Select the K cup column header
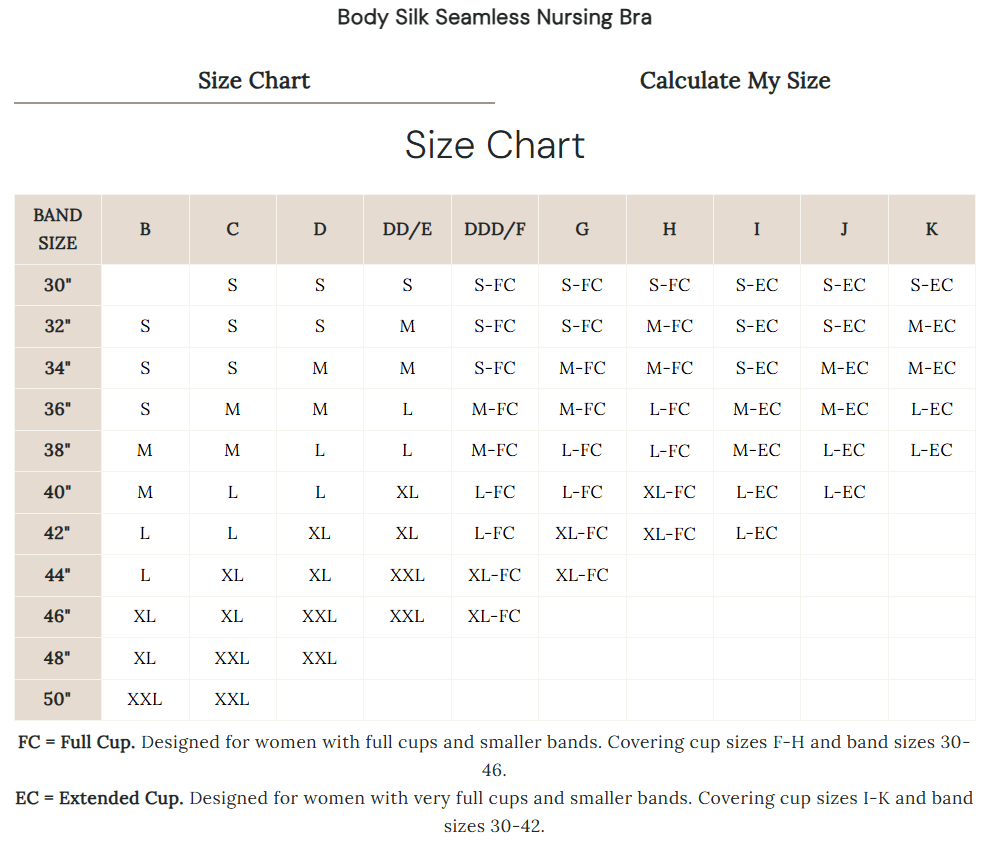 coord(931,229)
